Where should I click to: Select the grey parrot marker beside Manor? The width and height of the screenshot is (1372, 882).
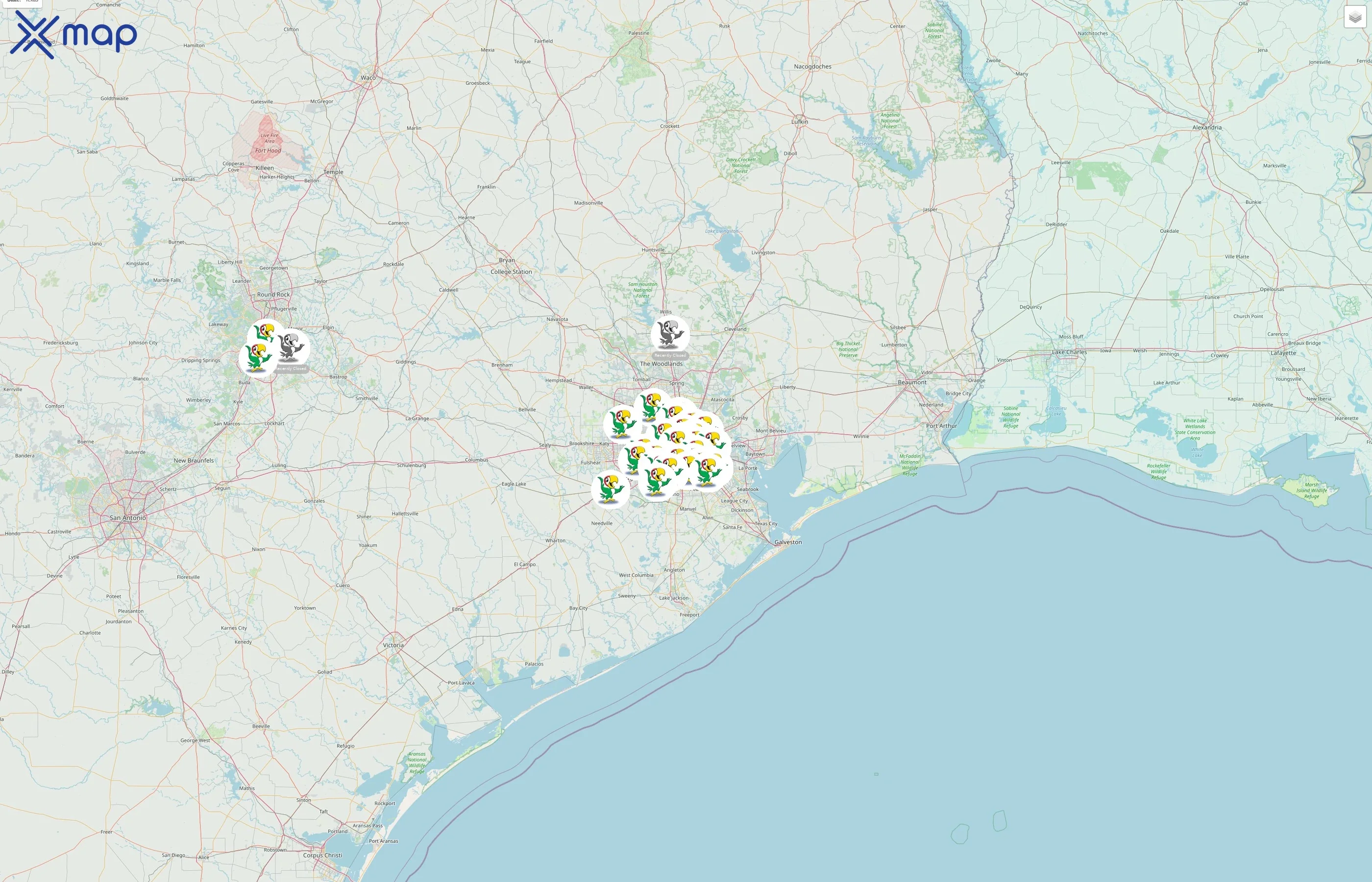[x=292, y=347]
